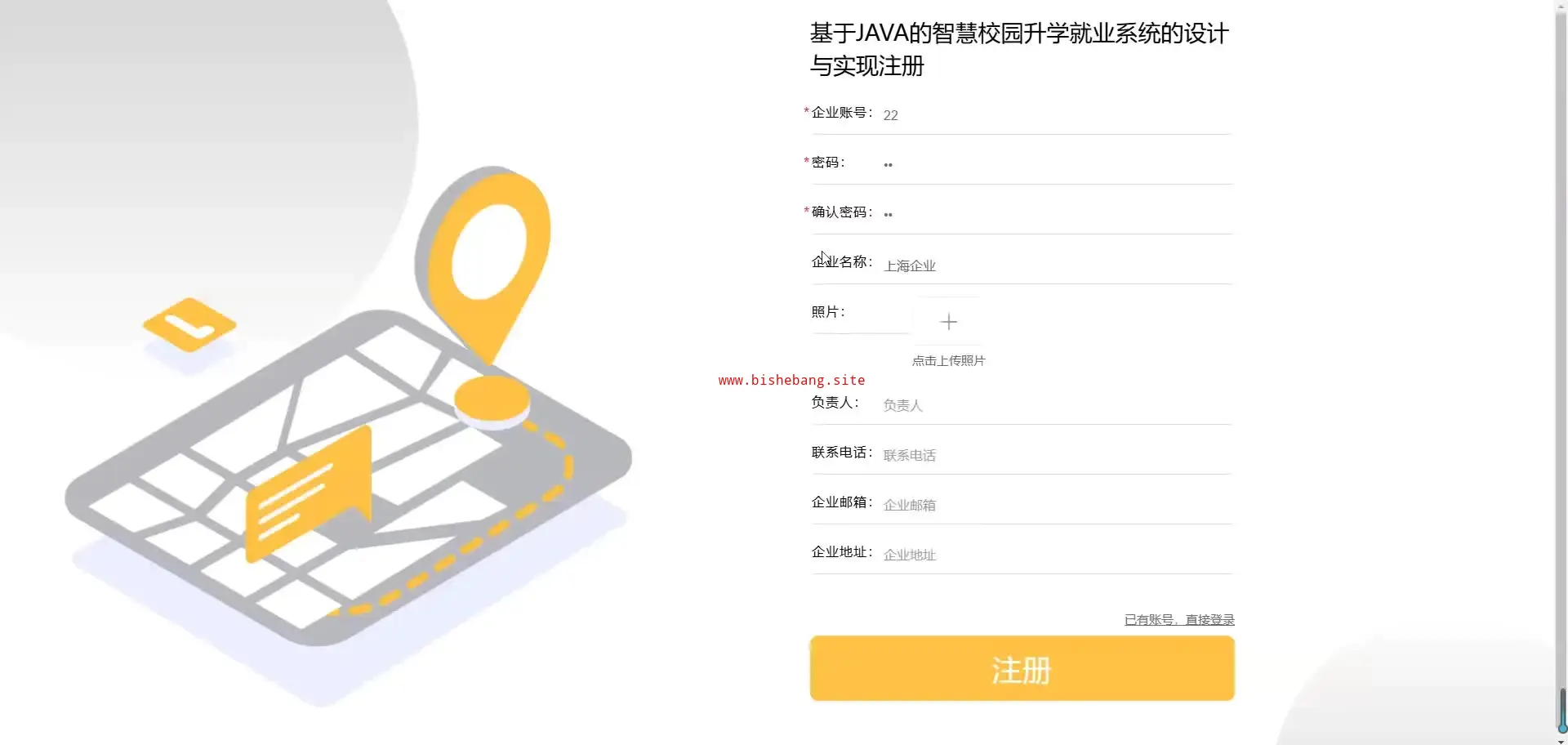Click the plus icon to upload photo

tap(948, 322)
